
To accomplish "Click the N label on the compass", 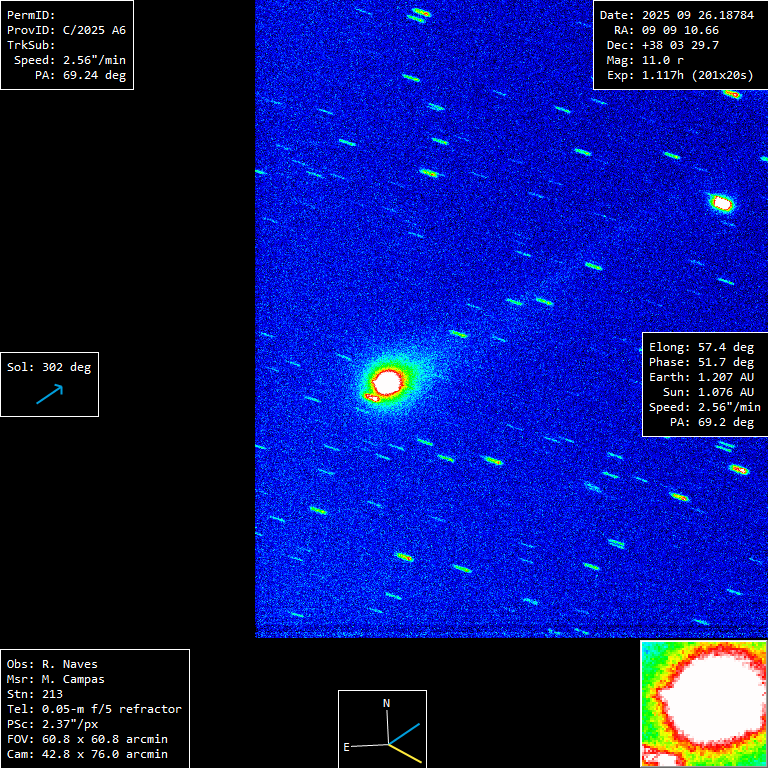I will pos(387,703).
